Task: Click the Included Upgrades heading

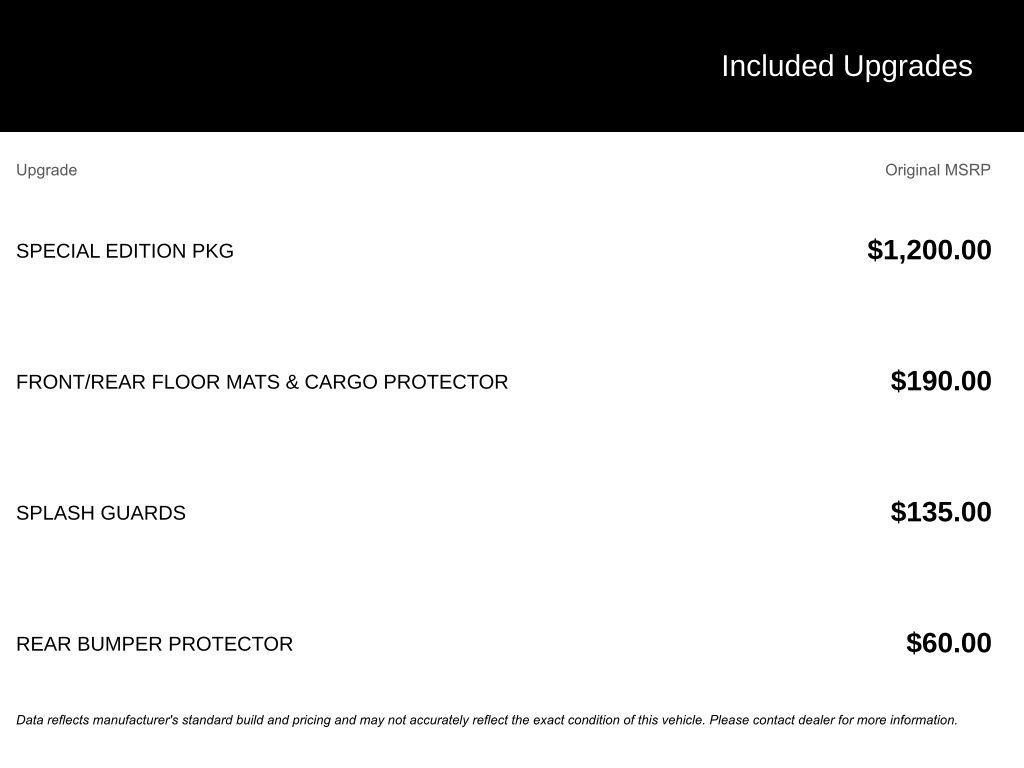Action: (846, 66)
